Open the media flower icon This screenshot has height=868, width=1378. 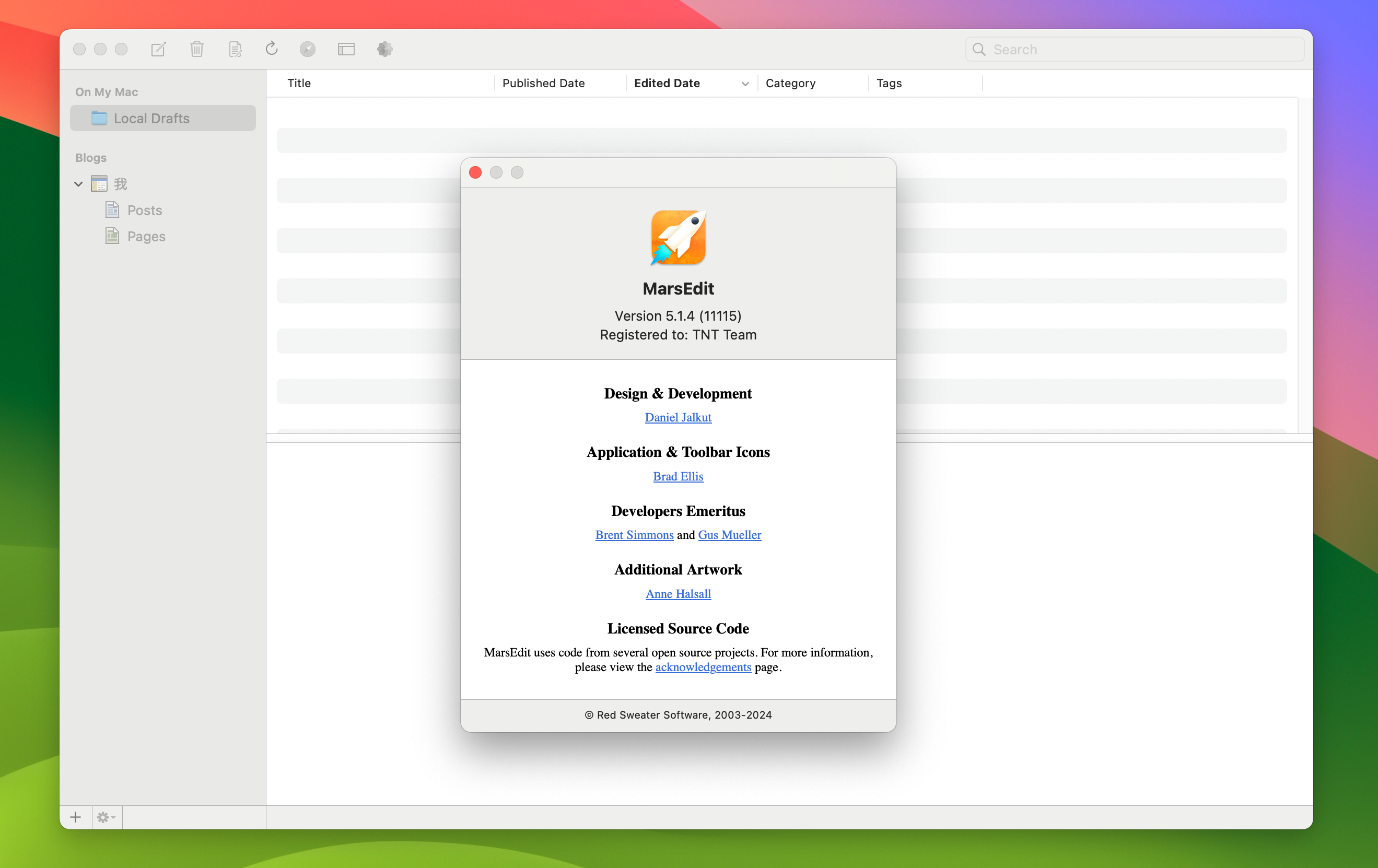[384, 49]
